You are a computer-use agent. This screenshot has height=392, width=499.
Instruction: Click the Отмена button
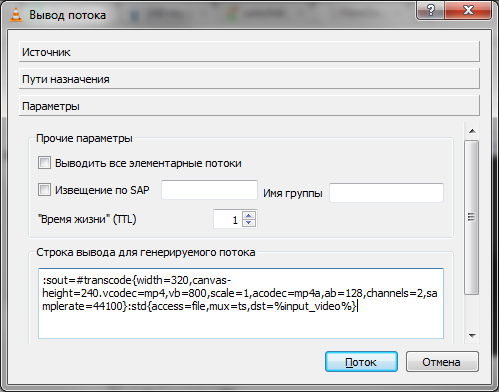[442, 362]
